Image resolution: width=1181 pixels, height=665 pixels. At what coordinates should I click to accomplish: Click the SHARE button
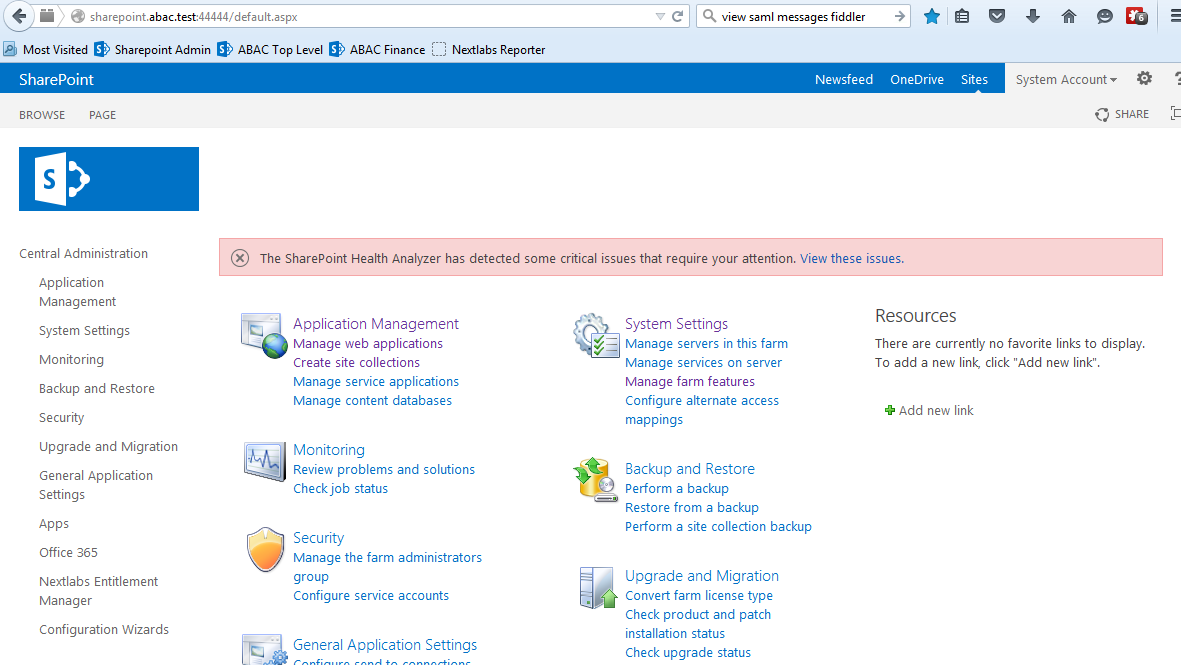[1122, 114]
